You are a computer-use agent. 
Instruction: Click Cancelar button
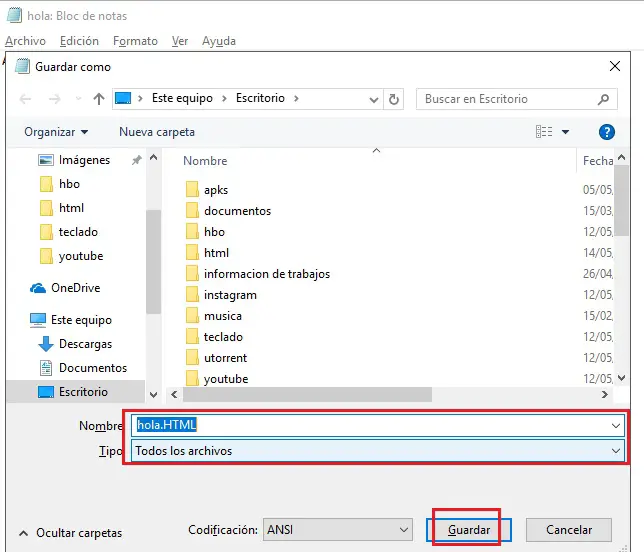[x=569, y=530]
